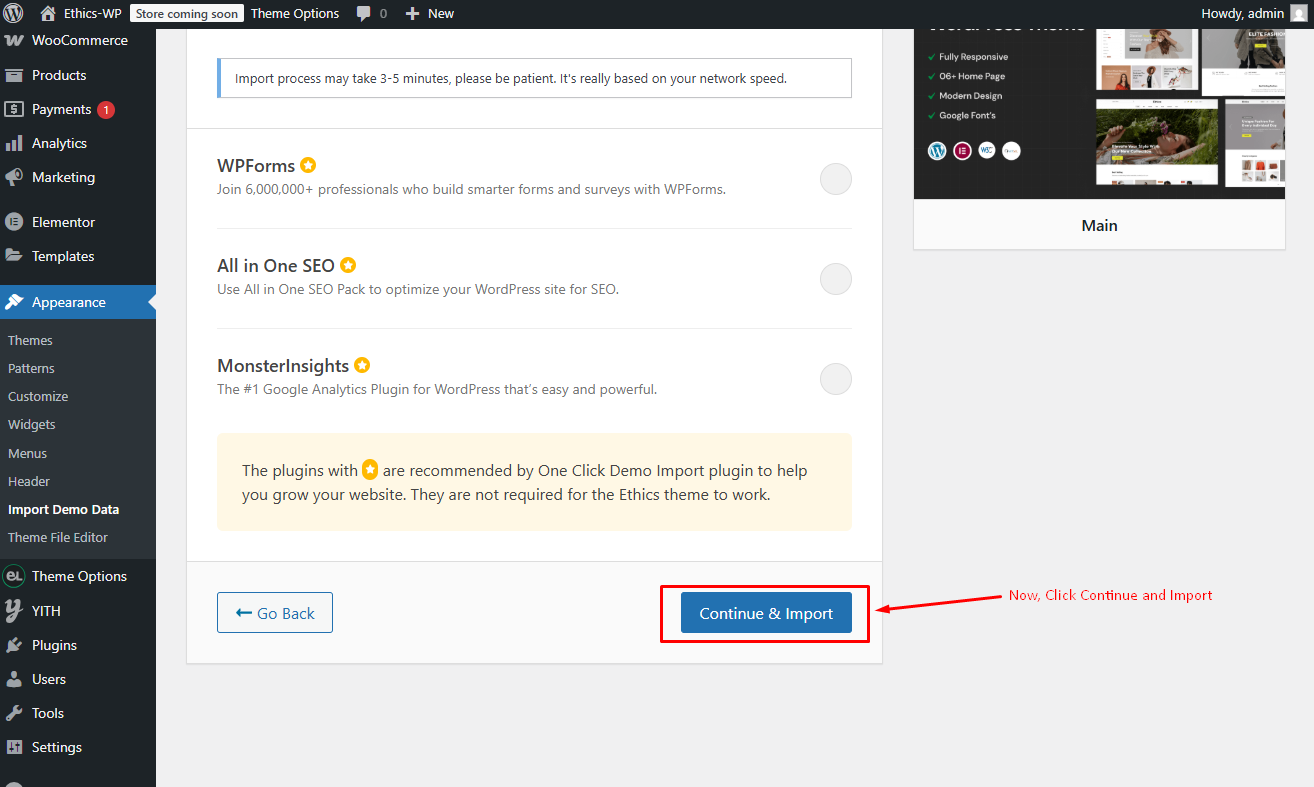The image size is (1314, 787).
Task: Click the MonsterInsights plugin title
Action: click(x=283, y=365)
